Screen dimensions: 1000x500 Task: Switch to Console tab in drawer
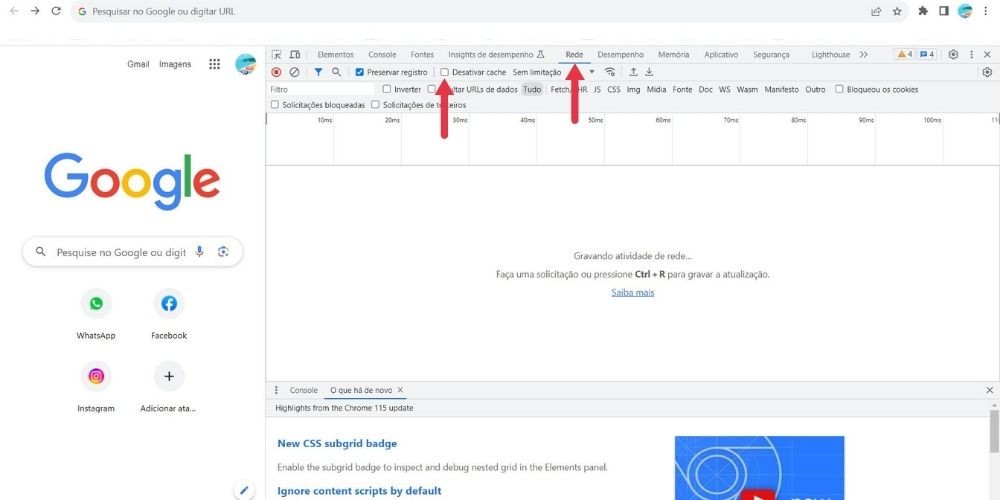click(304, 390)
